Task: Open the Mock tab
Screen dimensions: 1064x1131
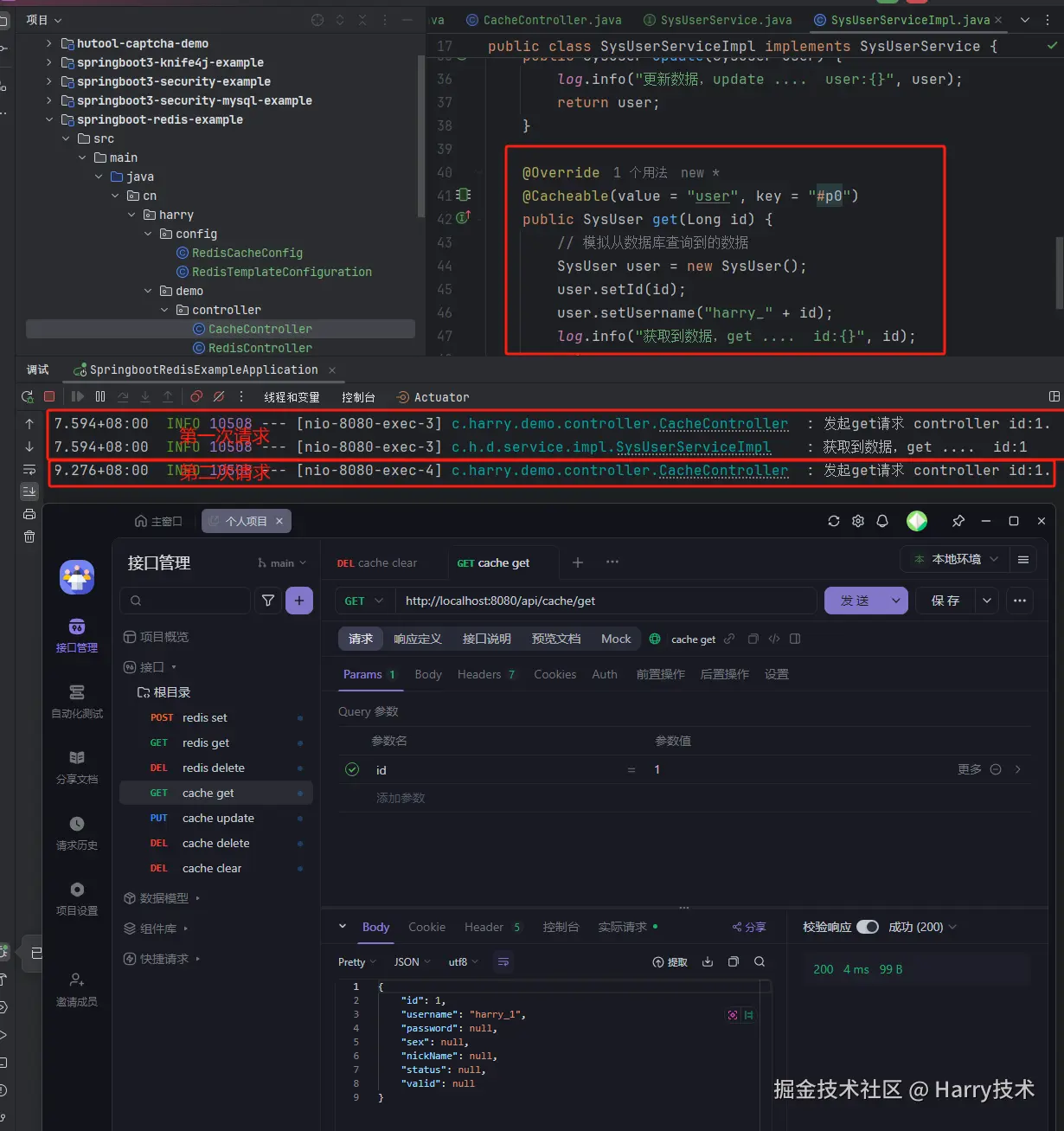Action: [x=616, y=639]
